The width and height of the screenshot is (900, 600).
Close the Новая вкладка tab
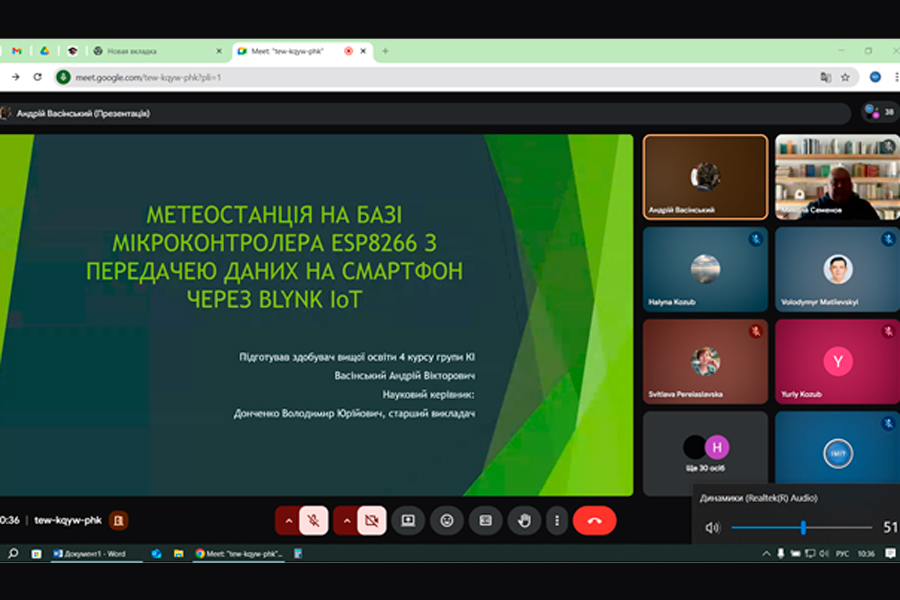pyautogui.click(x=219, y=51)
